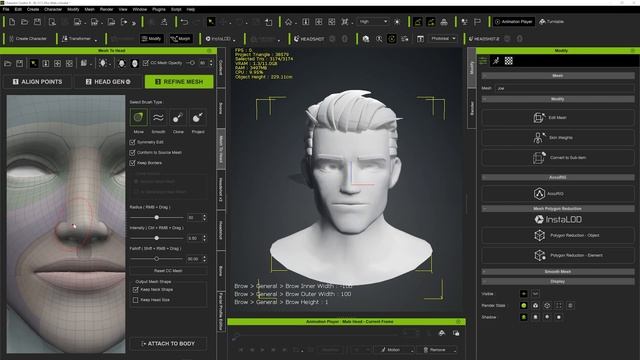Click the Reset CC Mesh button
Image resolution: width=640 pixels, height=360 pixels.
click(x=168, y=271)
